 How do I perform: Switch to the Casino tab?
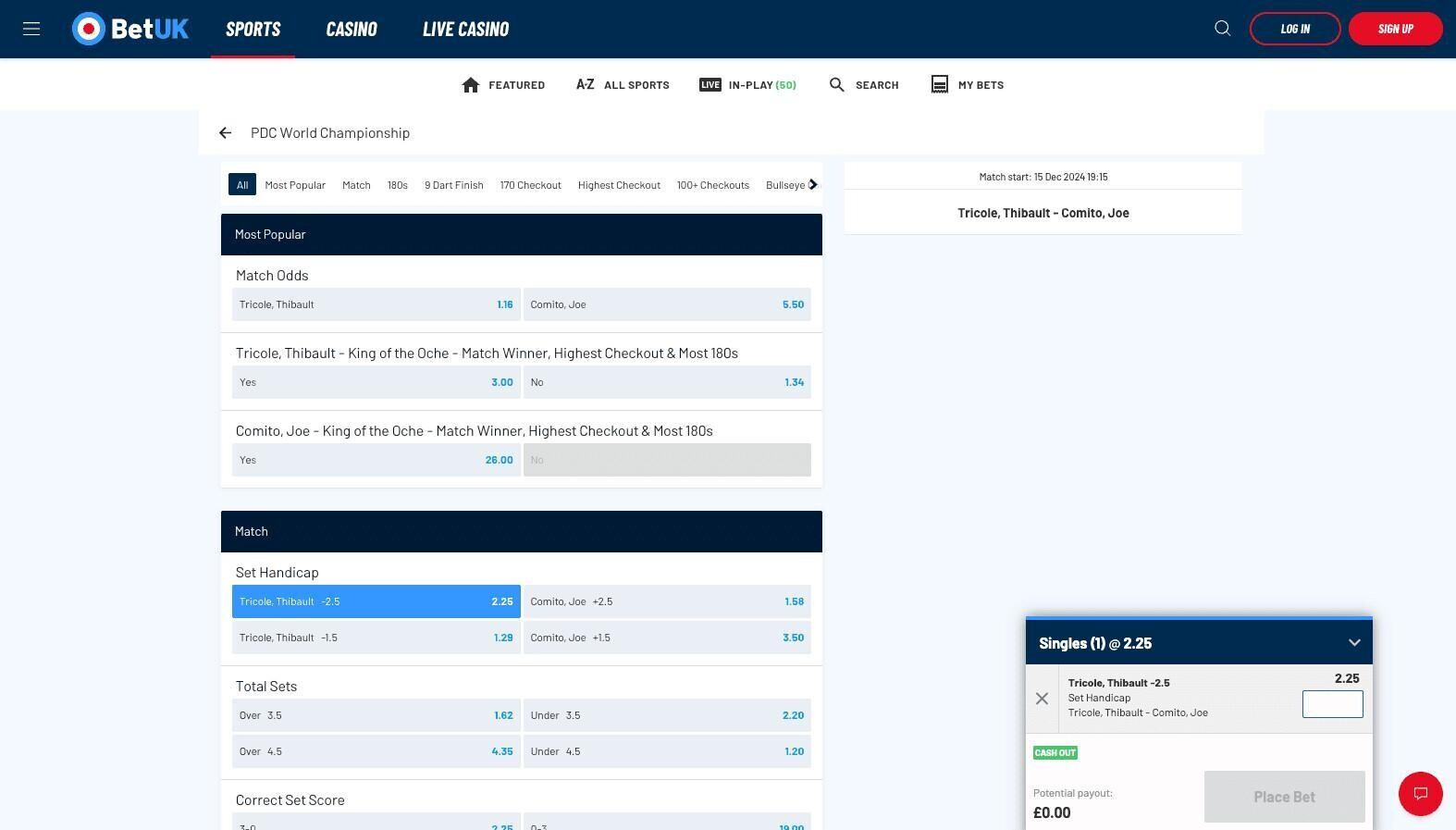(x=352, y=29)
